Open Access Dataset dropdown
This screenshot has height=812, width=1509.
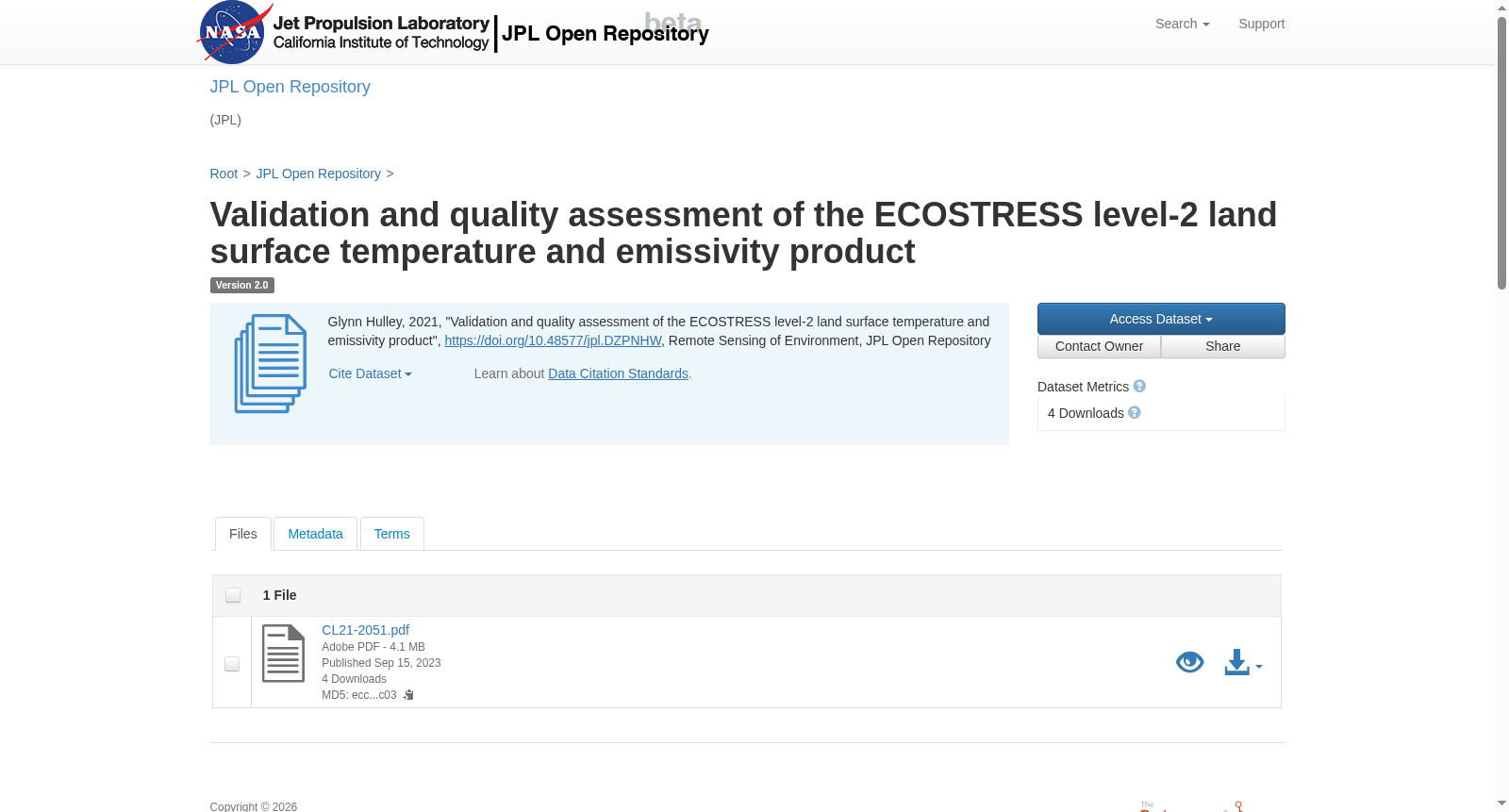tap(1161, 319)
